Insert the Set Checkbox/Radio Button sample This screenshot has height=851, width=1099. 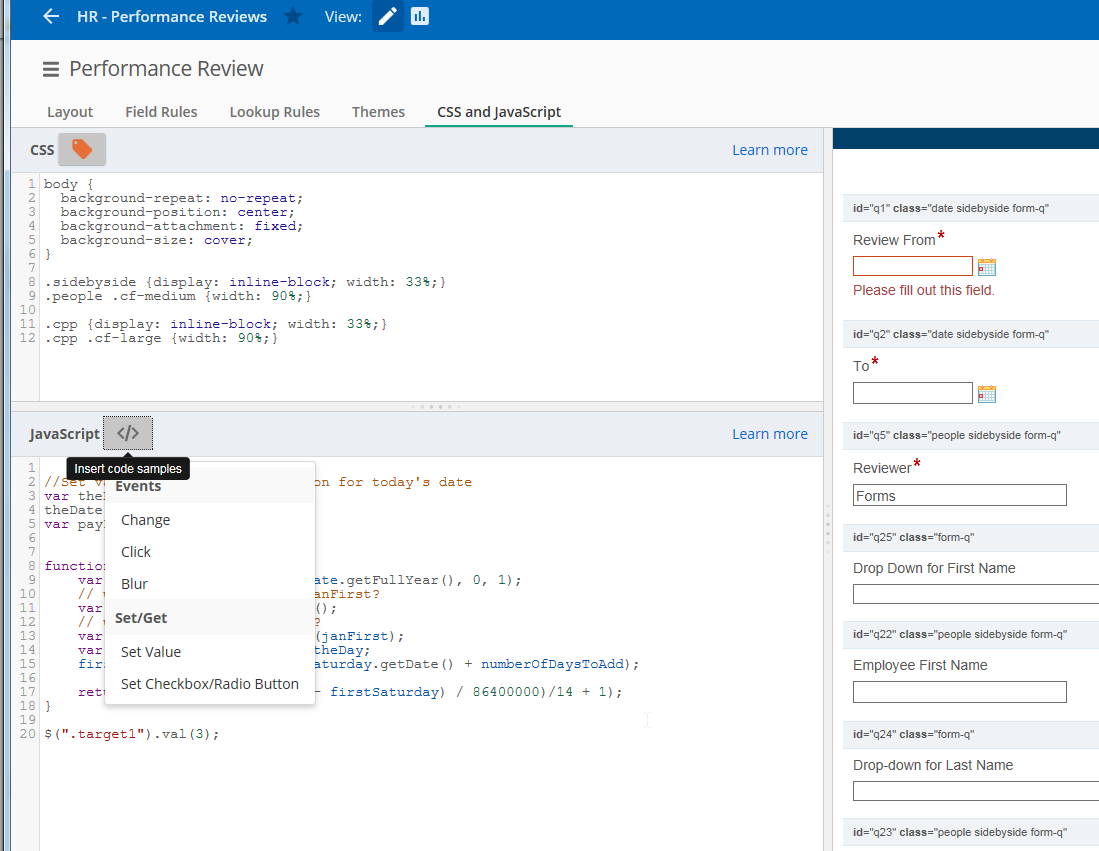(x=209, y=684)
